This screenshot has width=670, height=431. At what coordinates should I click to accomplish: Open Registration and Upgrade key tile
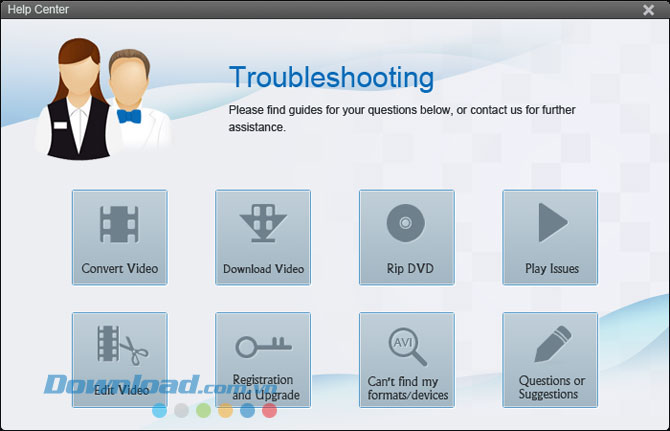(263, 360)
